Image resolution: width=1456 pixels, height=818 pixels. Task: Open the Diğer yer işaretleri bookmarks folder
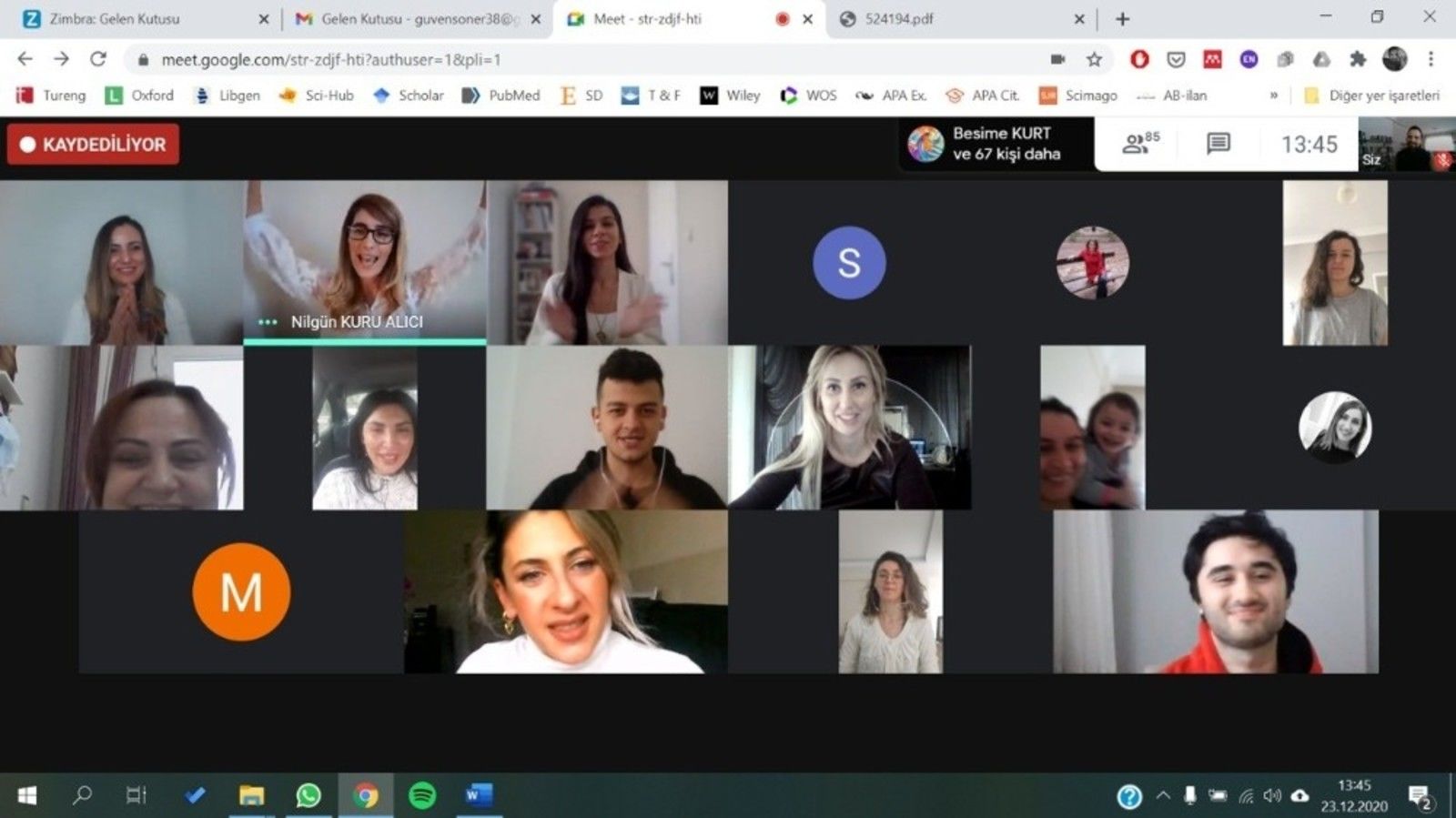click(1371, 95)
